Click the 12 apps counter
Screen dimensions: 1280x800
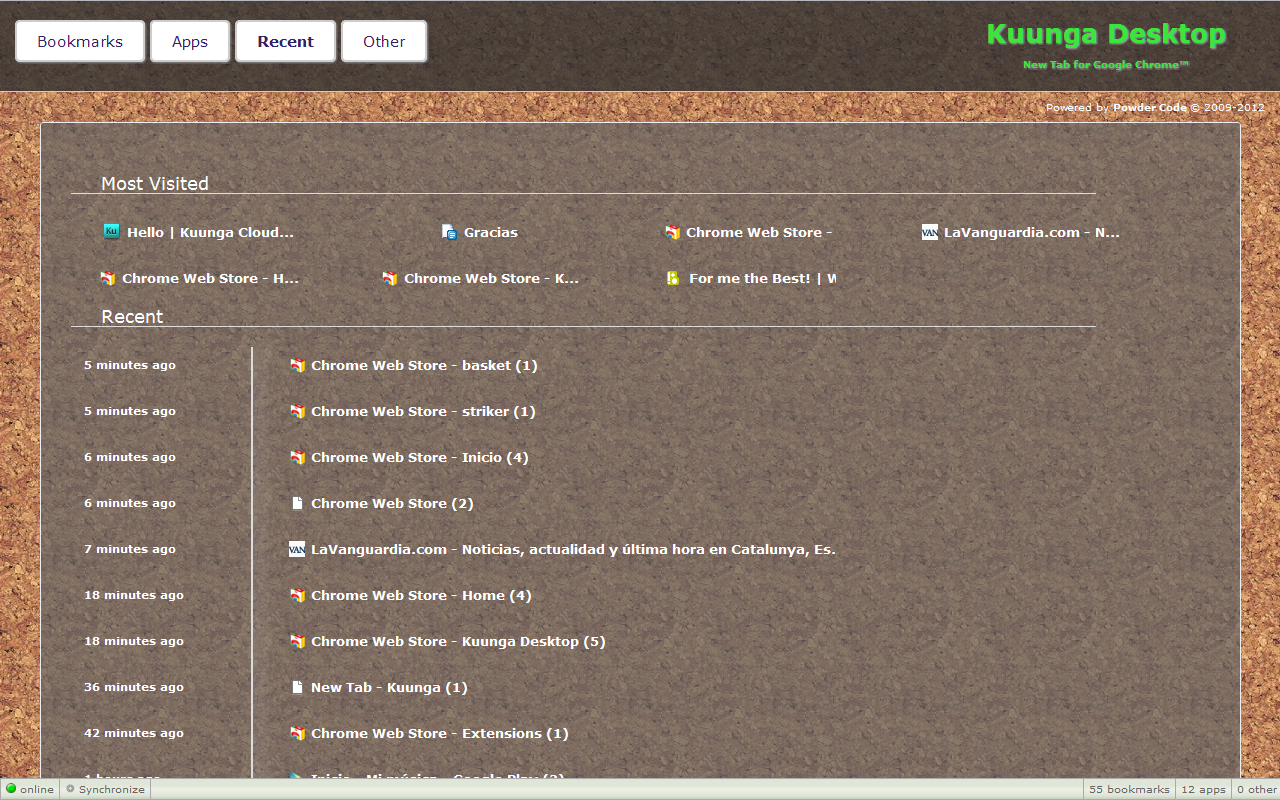click(x=1203, y=789)
